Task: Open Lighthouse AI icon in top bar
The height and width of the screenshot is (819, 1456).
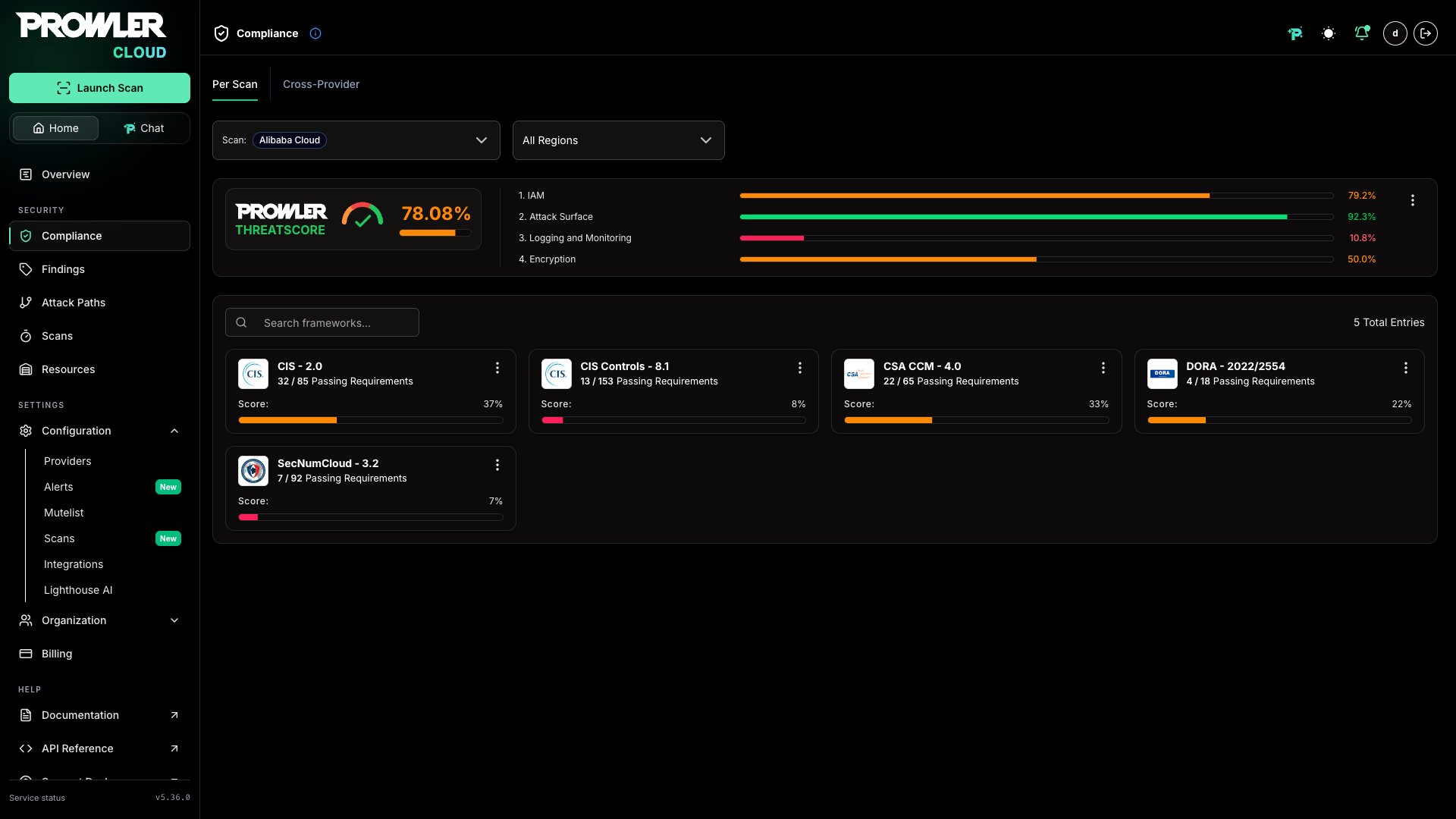Action: (x=1295, y=33)
